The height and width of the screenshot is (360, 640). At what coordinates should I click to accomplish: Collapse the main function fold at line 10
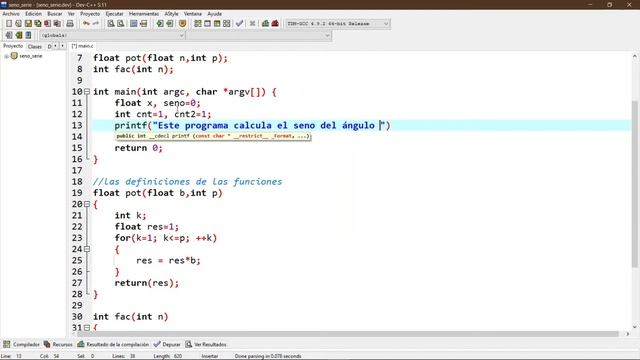pyautogui.click(x=87, y=92)
